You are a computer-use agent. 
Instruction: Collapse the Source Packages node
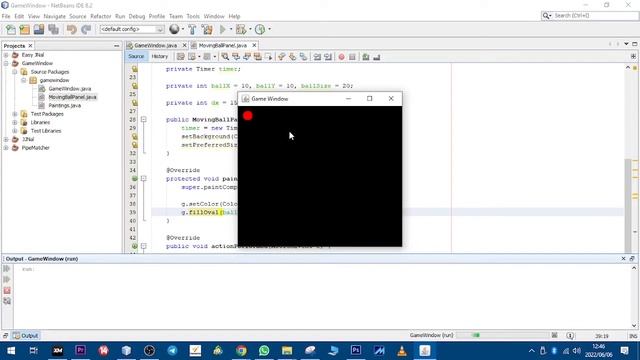click(15, 72)
